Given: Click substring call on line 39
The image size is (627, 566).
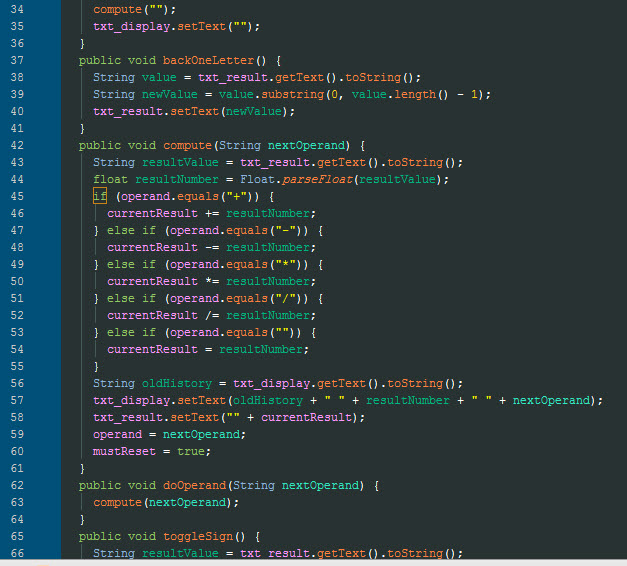Looking at the screenshot, I should click(293, 94).
